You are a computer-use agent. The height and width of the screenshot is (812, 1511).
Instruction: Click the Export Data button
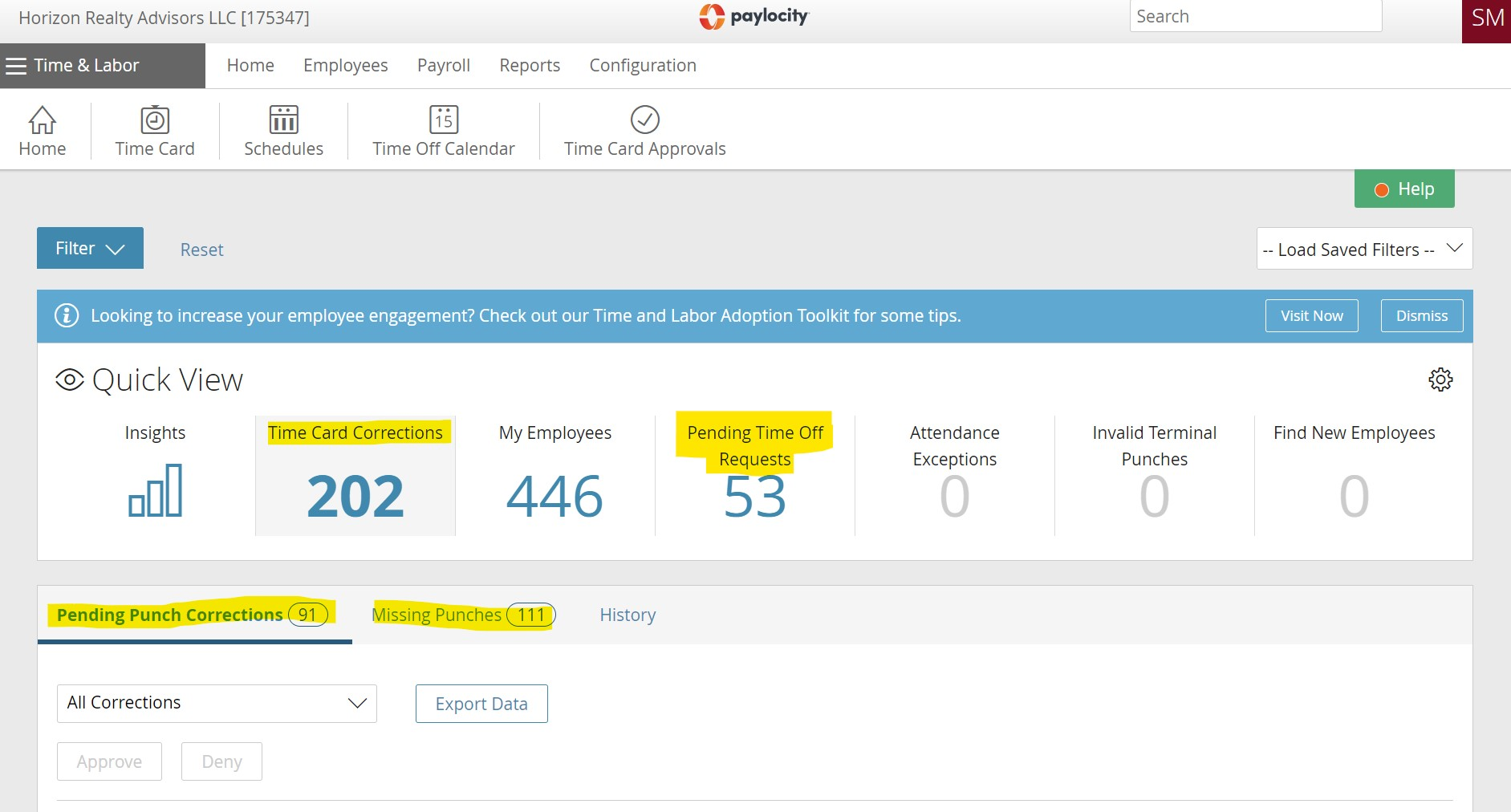(481, 704)
